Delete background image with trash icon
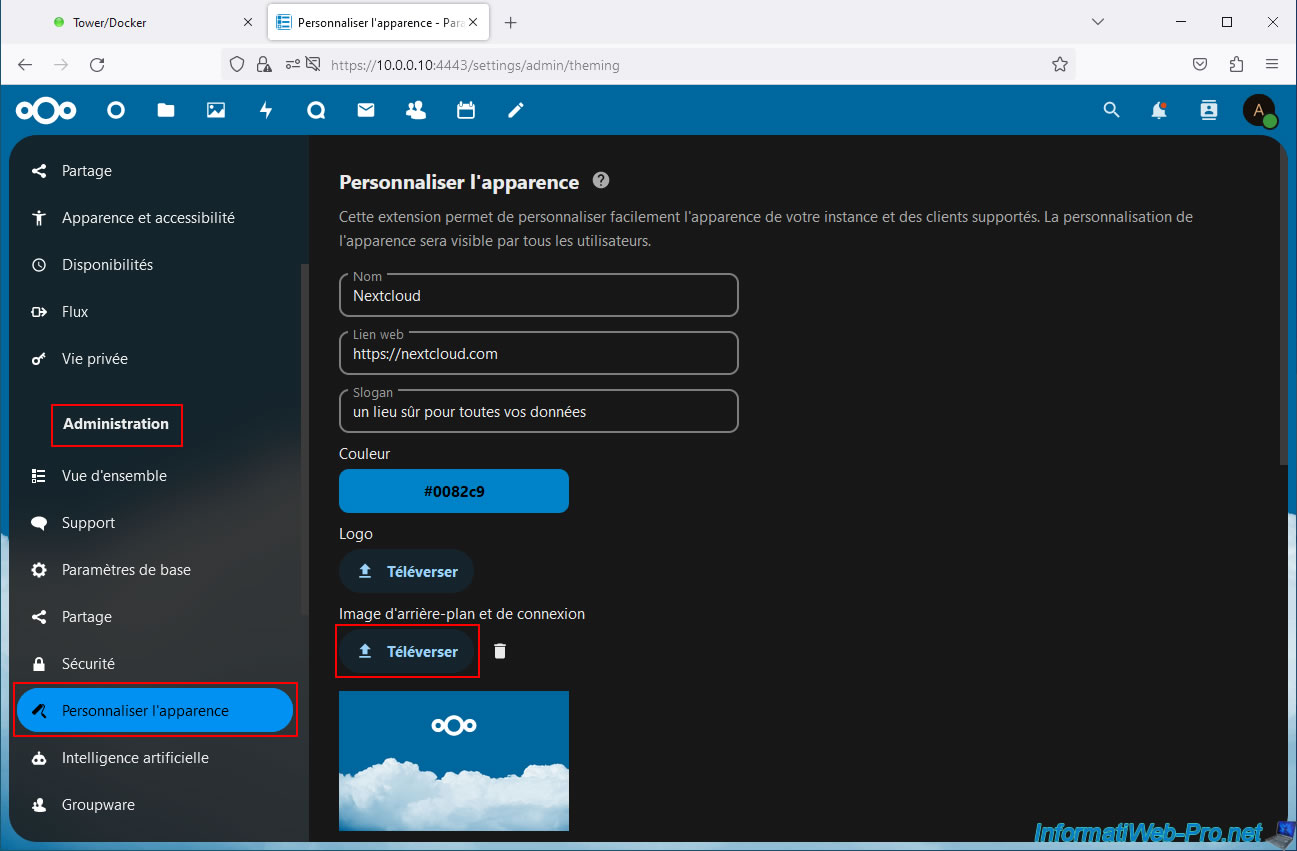Viewport: 1297px width, 851px height. tap(500, 651)
